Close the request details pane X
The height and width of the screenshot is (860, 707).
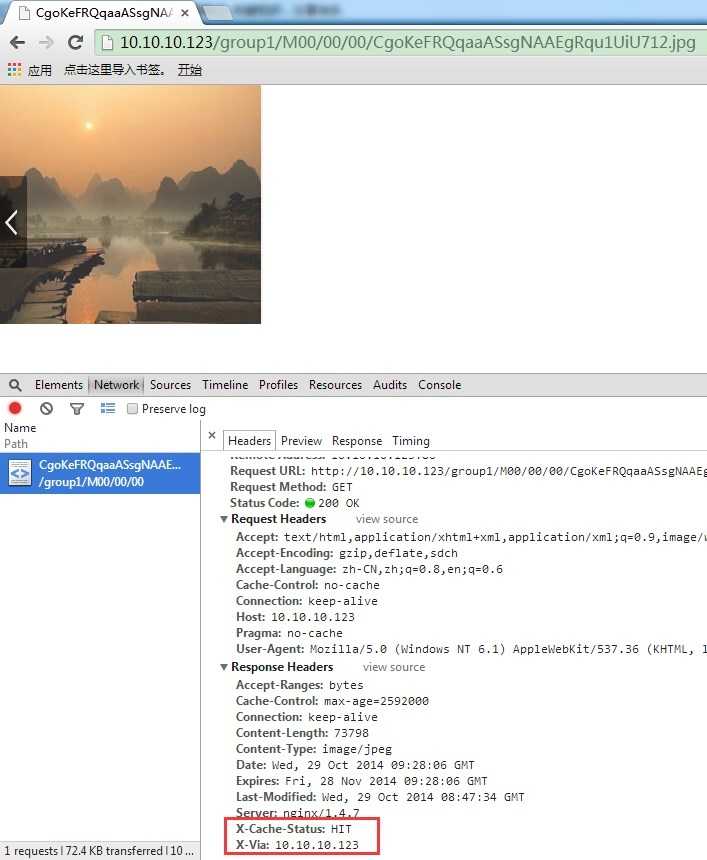(x=212, y=435)
